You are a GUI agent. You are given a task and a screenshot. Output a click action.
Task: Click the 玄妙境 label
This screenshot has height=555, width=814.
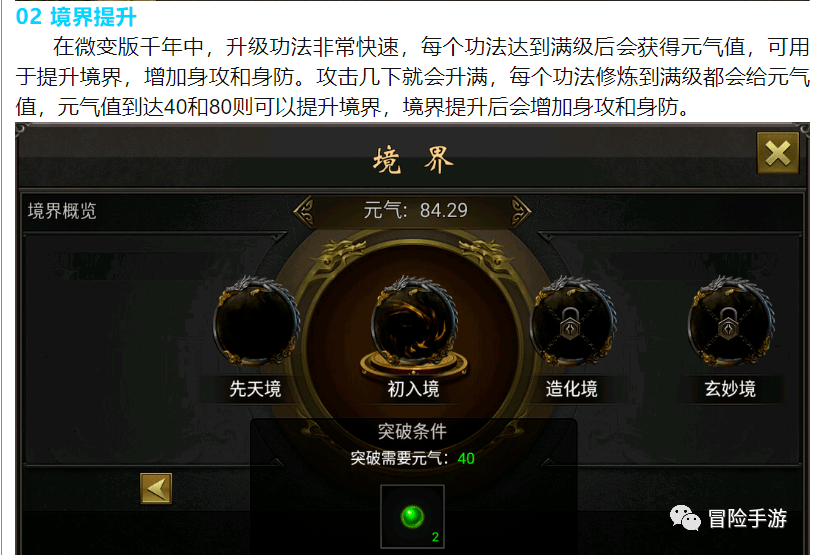pos(730,389)
